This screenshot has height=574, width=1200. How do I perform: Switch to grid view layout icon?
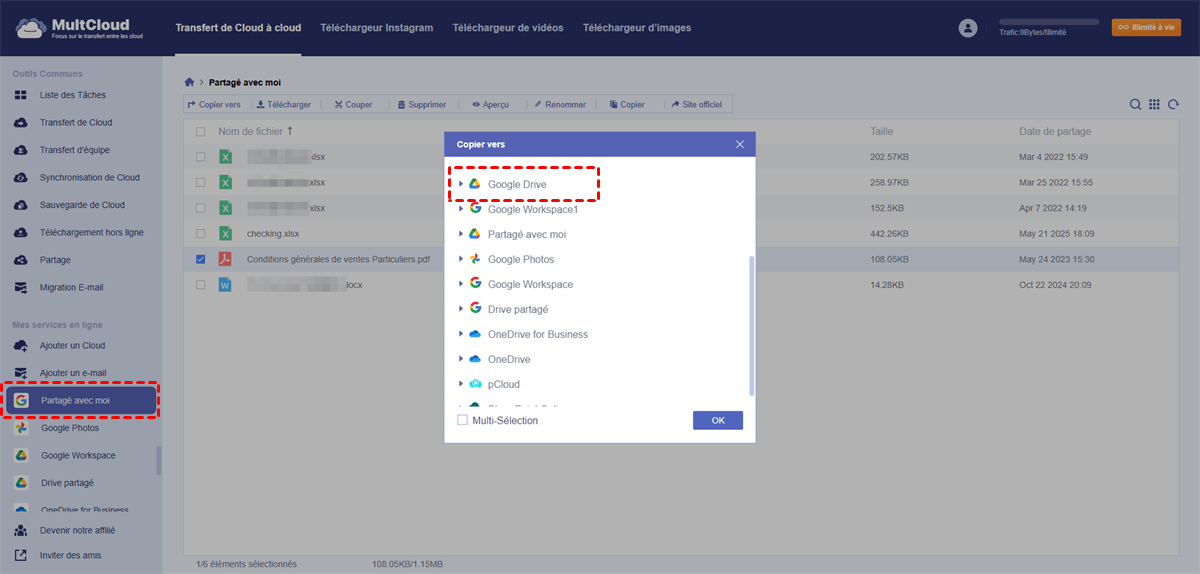[1154, 105]
